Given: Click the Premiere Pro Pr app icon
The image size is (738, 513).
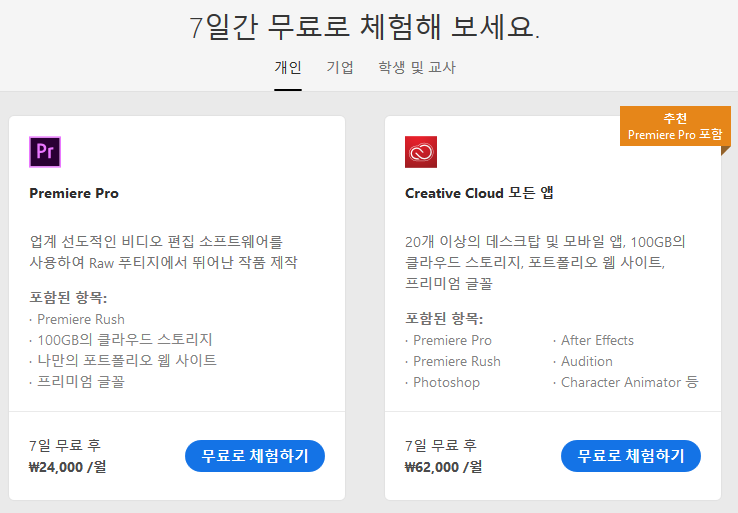Looking at the screenshot, I should click(45, 152).
